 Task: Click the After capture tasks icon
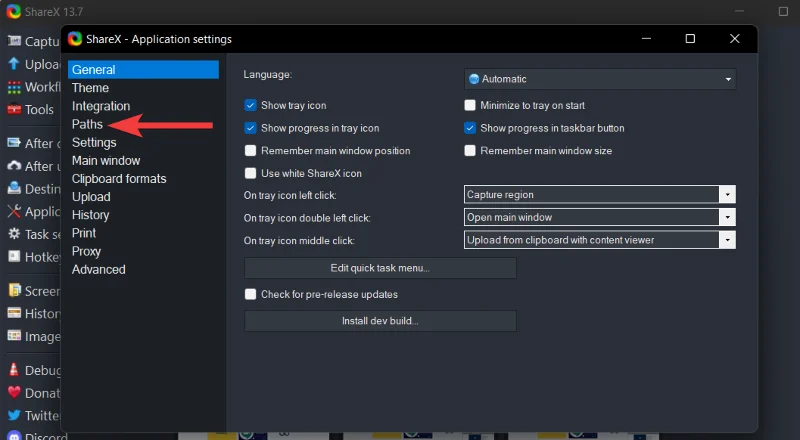14,143
